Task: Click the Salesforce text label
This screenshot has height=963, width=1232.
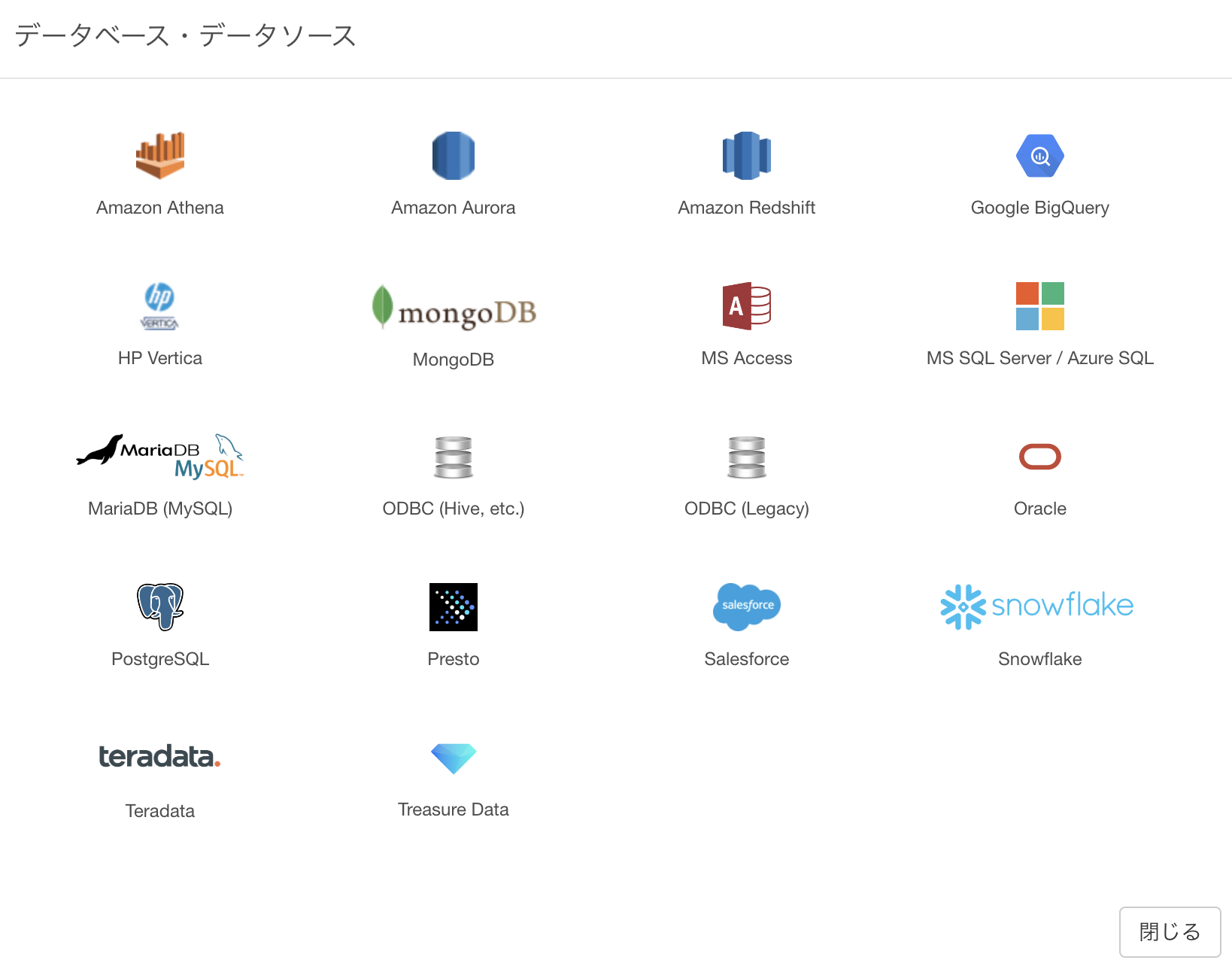Action: 747,659
